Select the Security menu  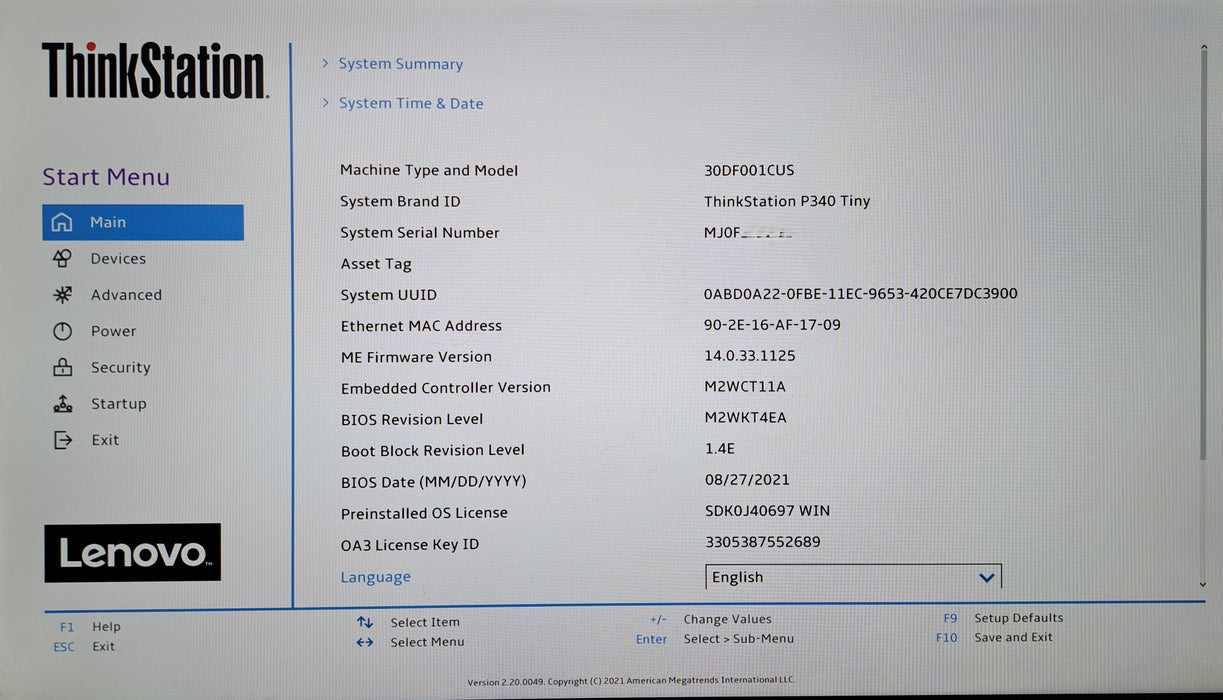click(x=120, y=367)
